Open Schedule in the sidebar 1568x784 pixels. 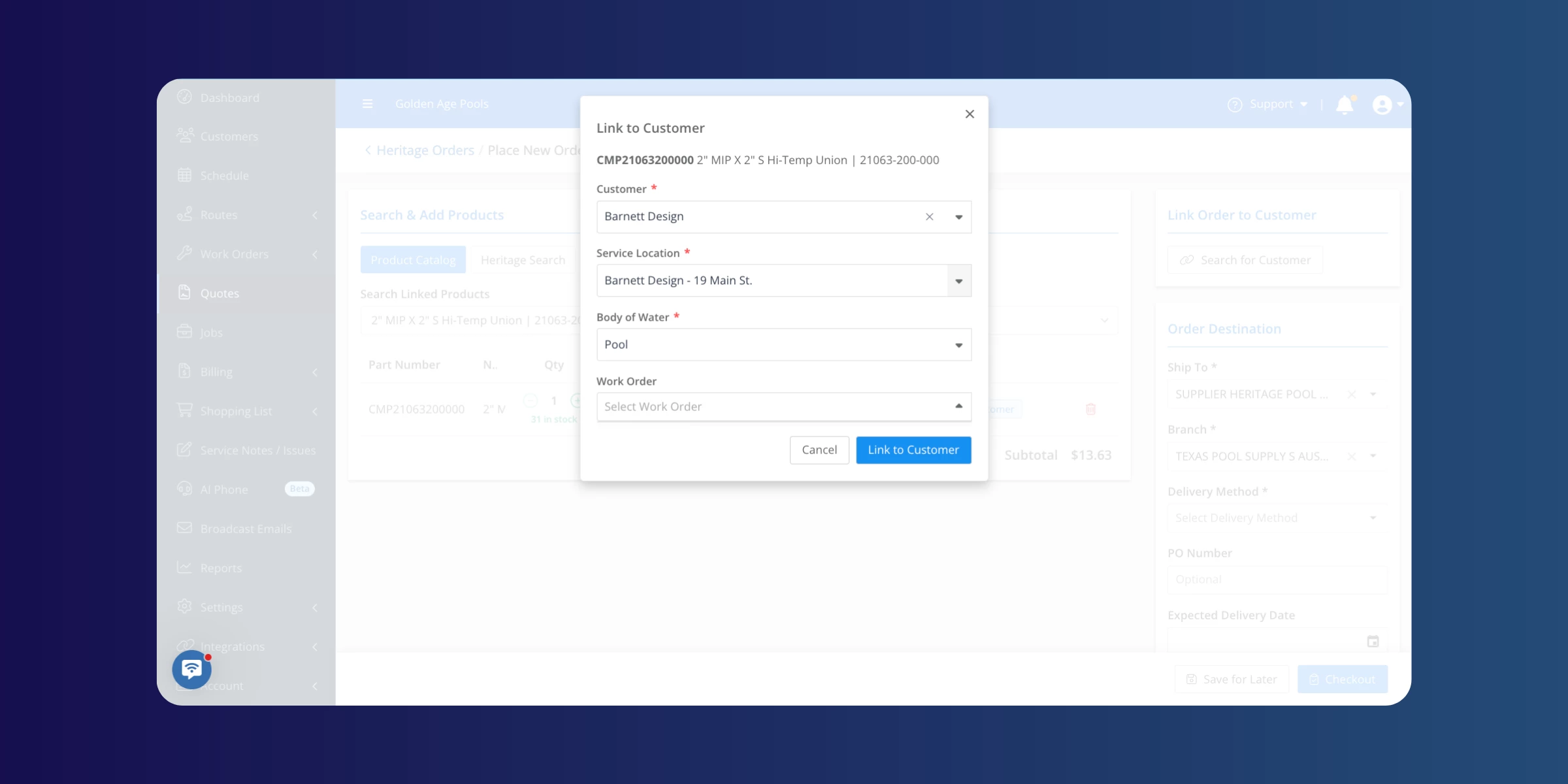pyautogui.click(x=224, y=176)
